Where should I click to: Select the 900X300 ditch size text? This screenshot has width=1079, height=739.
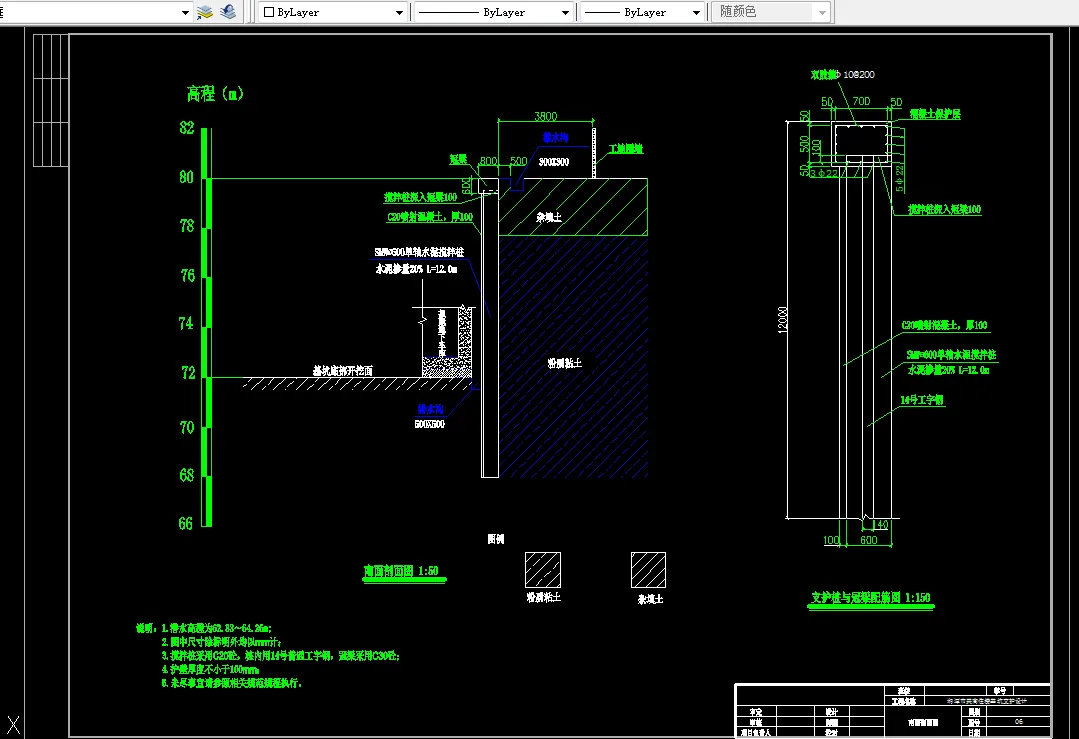(x=554, y=162)
